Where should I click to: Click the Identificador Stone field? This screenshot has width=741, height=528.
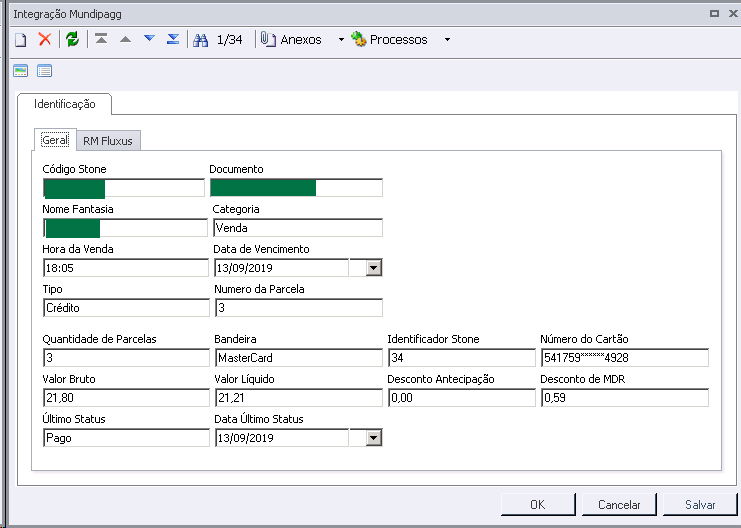462,358
